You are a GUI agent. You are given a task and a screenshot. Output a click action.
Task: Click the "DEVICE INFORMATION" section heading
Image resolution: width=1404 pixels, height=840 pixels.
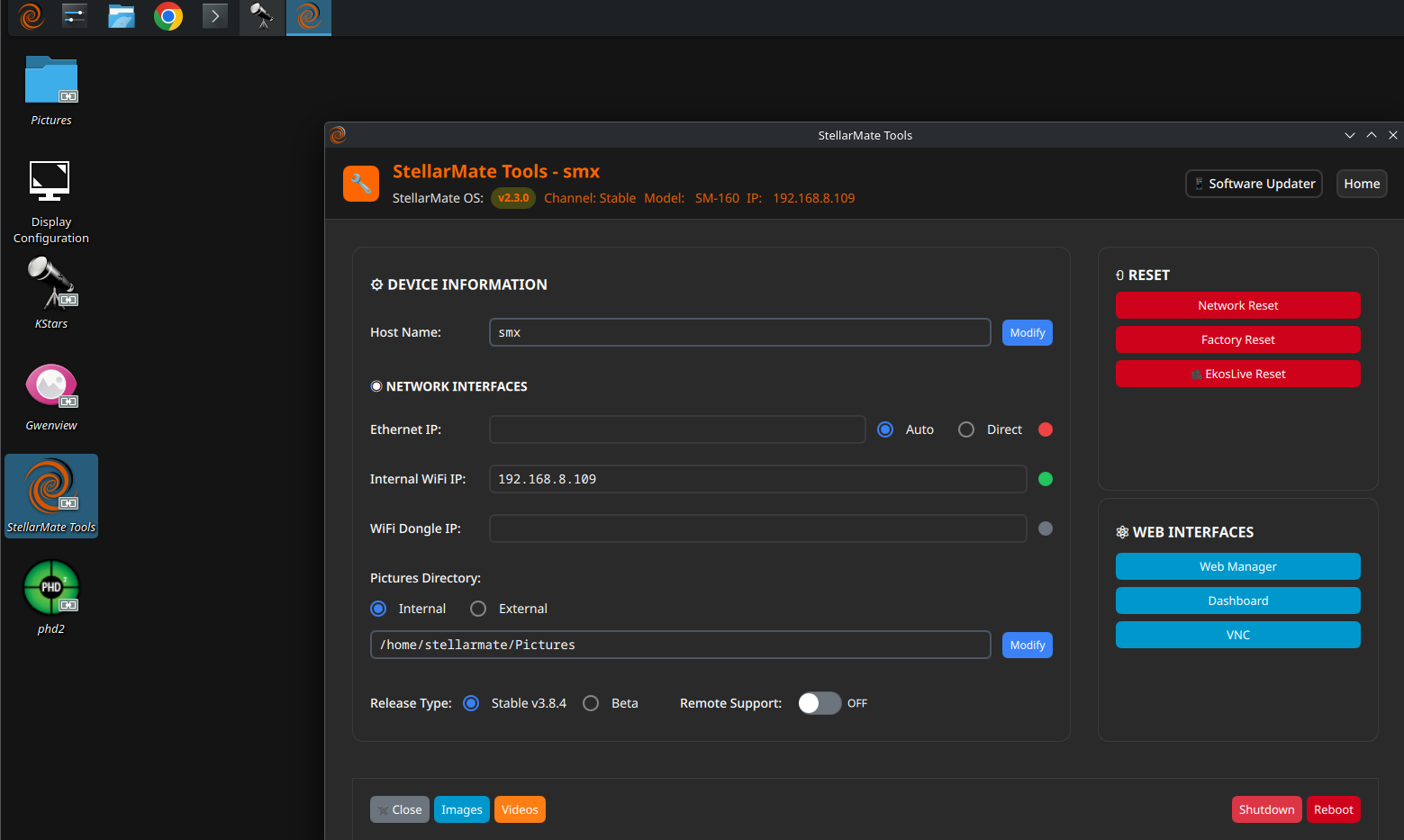click(467, 285)
